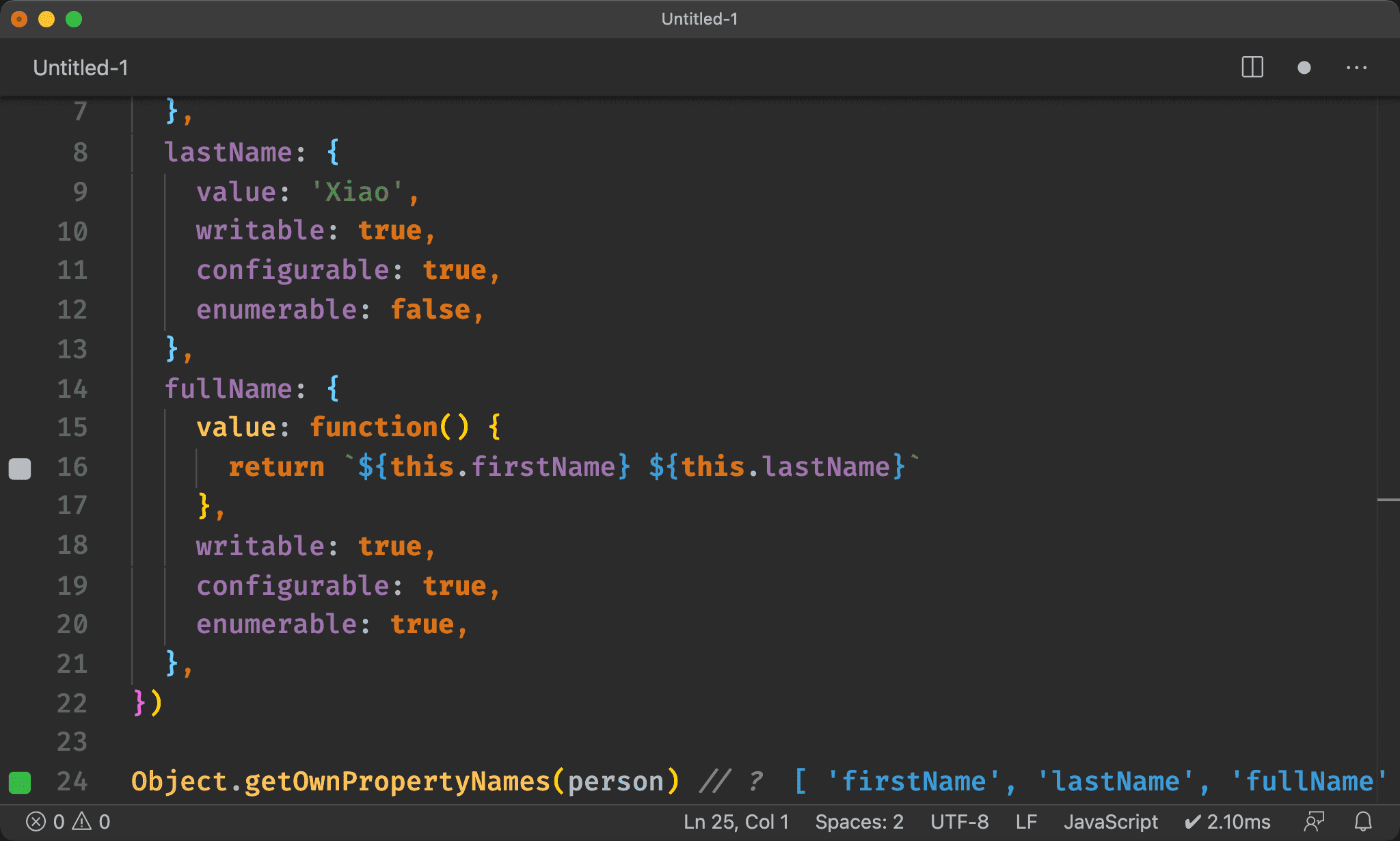
Task: Open notifications bell in status bar
Action: click(1363, 821)
